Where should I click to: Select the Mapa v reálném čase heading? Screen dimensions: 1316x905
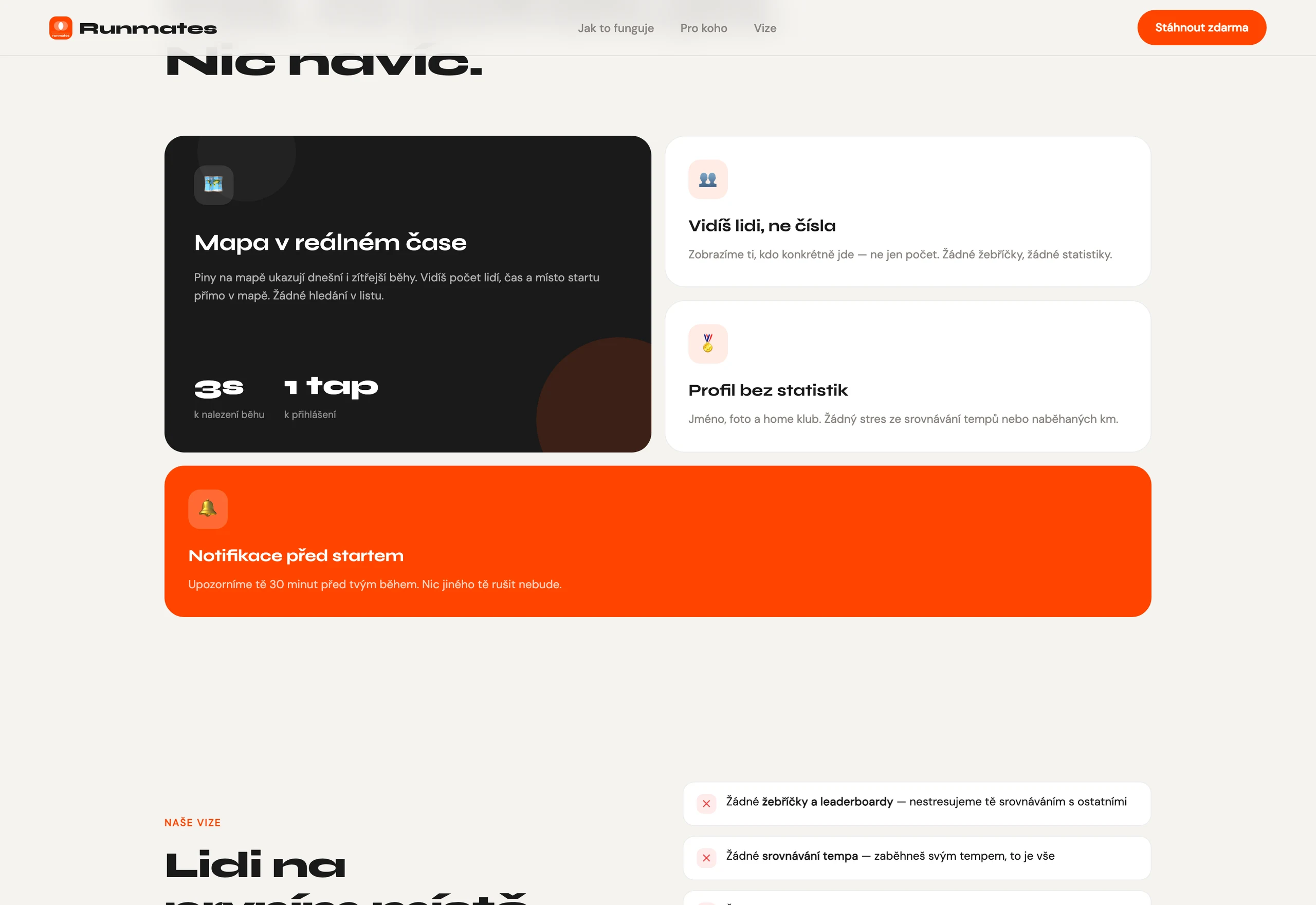330,243
